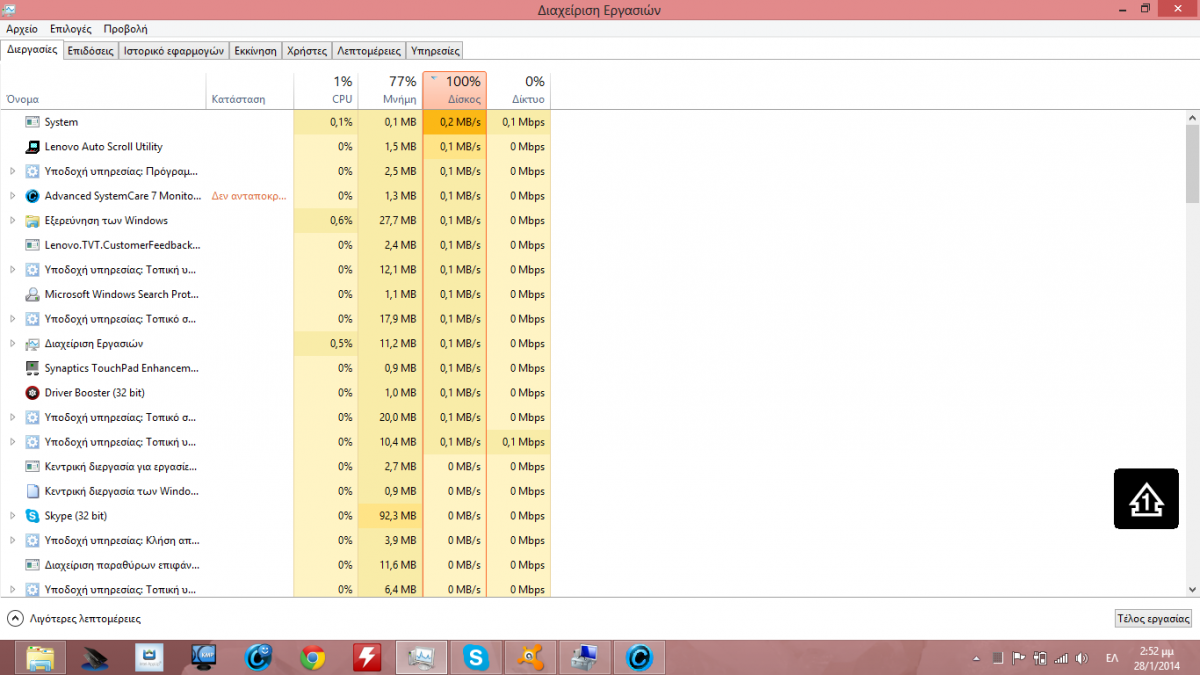
Task: Switch to the Ιστορικό εφαρμογών tab
Action: pos(173,50)
